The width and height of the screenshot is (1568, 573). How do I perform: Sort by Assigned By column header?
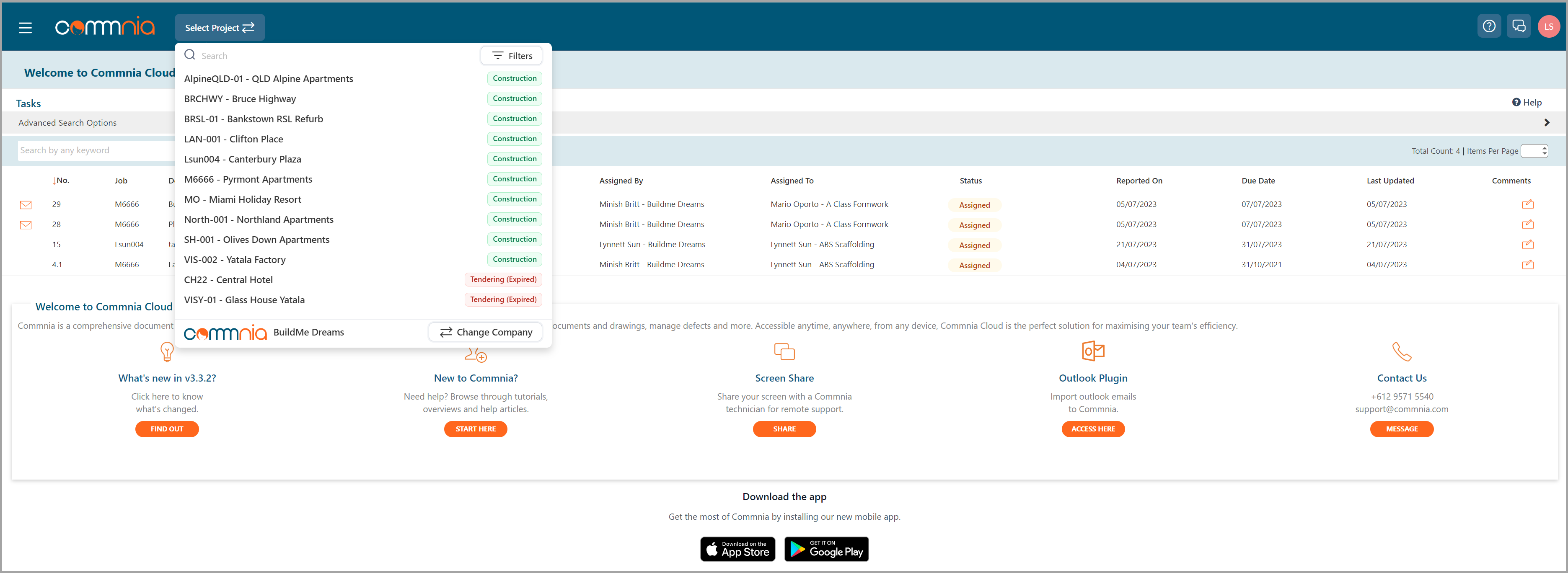coord(621,181)
